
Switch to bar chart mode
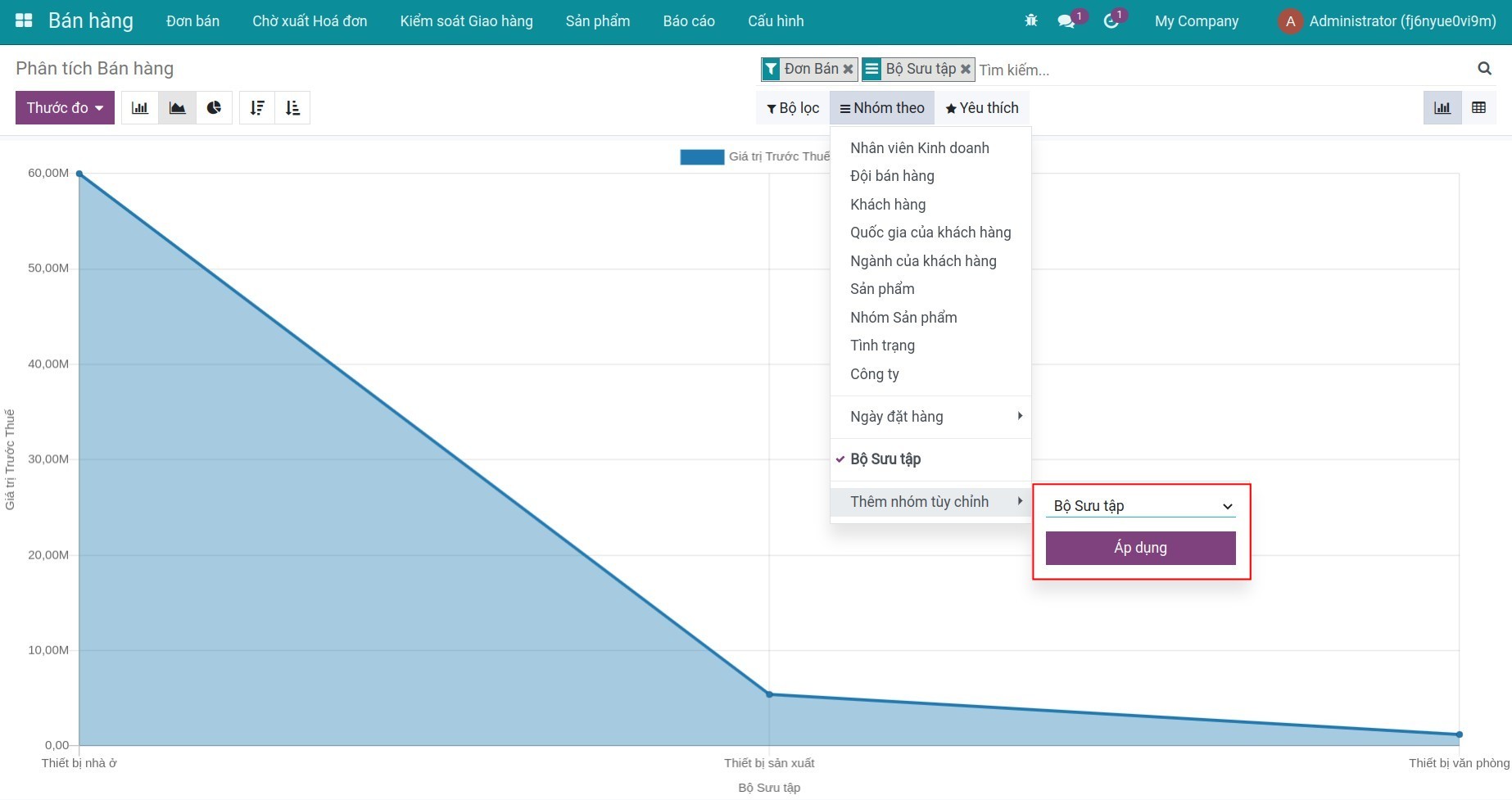point(140,108)
